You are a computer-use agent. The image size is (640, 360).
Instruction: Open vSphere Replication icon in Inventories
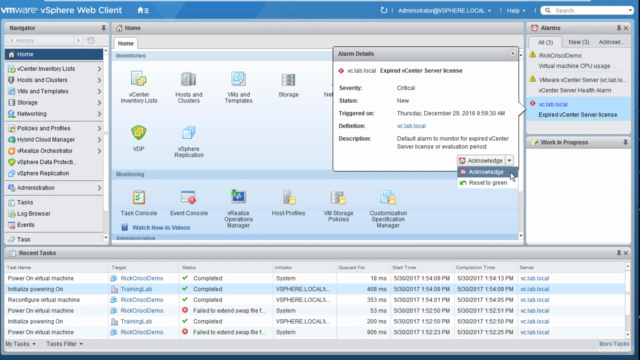coord(189,133)
